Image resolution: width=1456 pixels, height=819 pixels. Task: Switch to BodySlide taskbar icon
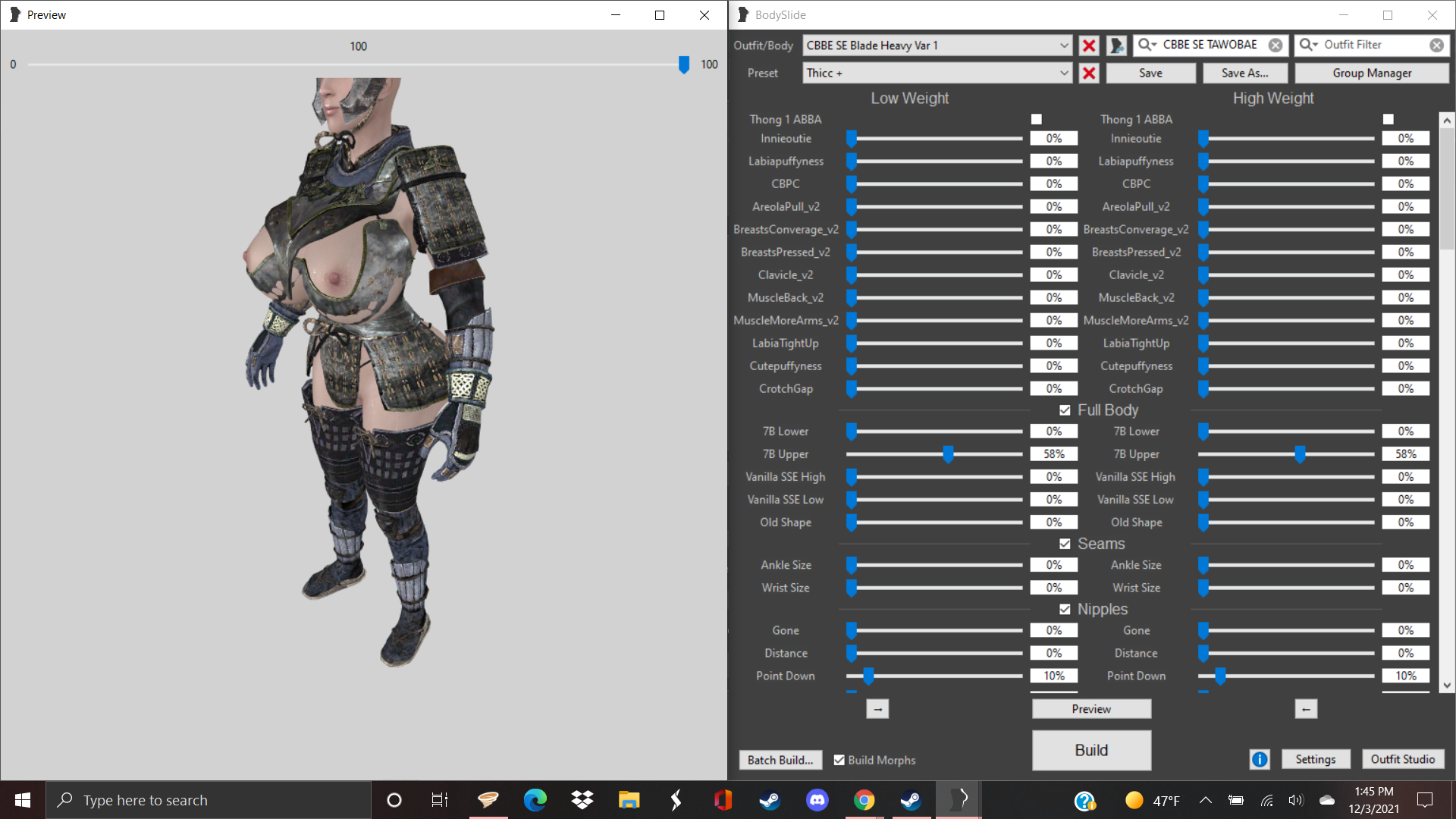coord(958,800)
